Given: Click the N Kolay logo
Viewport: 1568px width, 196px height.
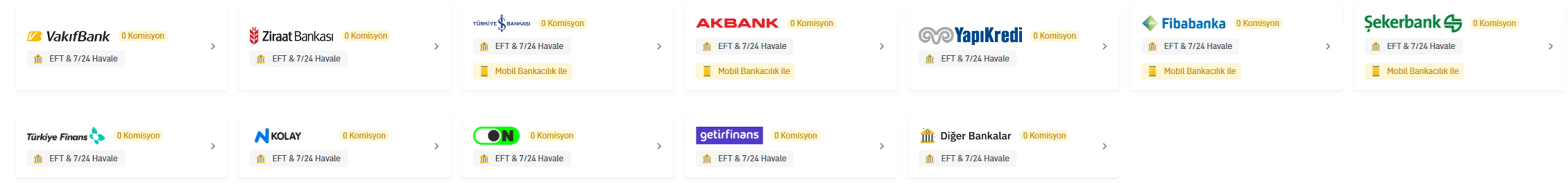Looking at the screenshot, I should pyautogui.click(x=278, y=136).
